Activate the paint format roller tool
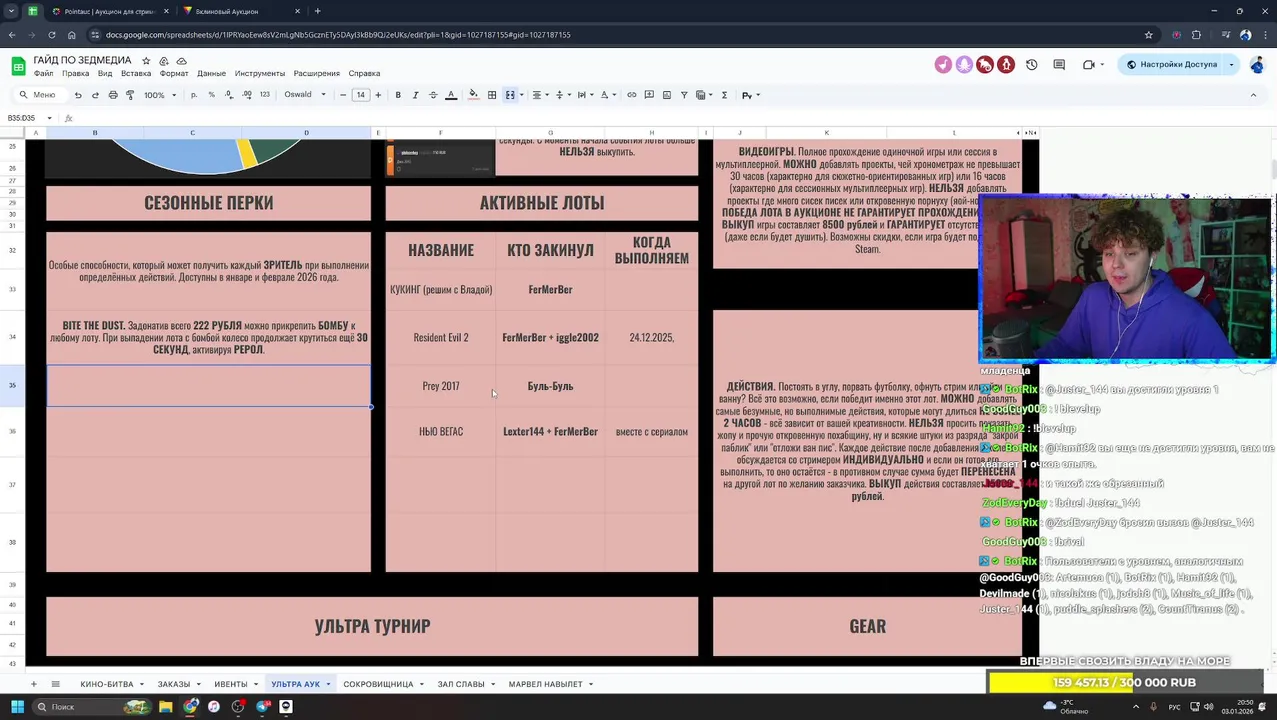This screenshot has height=720, width=1277. [x=130, y=95]
